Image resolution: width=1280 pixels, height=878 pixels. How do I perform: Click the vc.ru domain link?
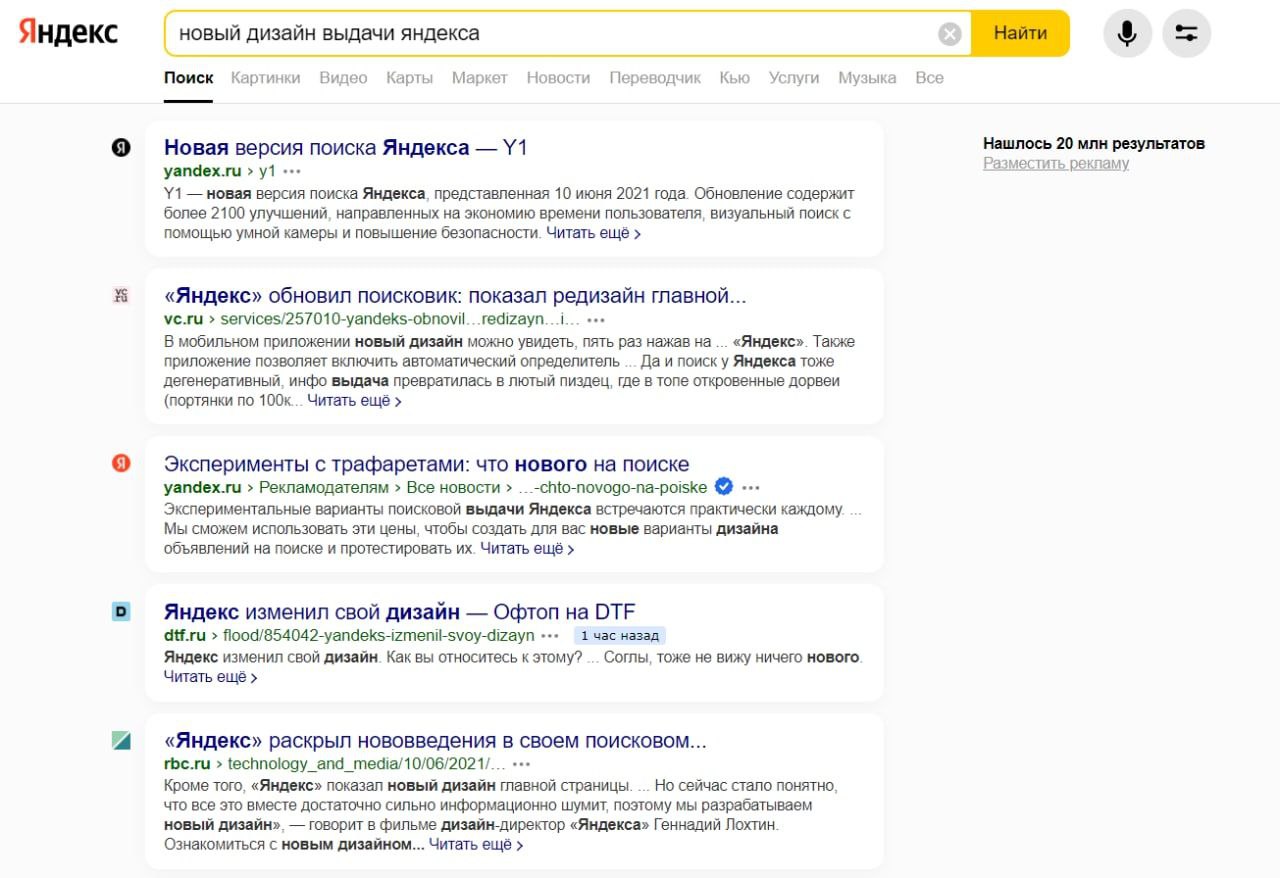pyautogui.click(x=184, y=319)
